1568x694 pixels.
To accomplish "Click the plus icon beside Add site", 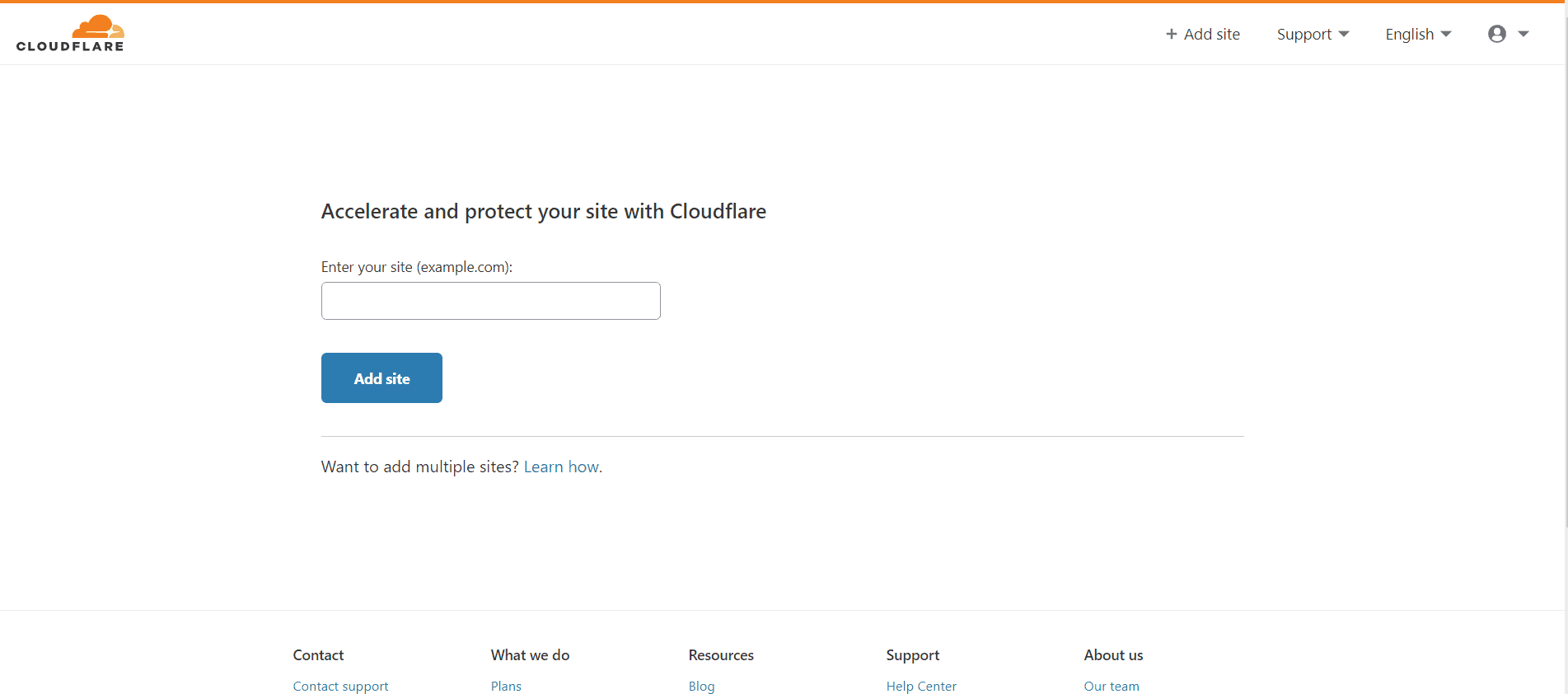I will 1171,34.
